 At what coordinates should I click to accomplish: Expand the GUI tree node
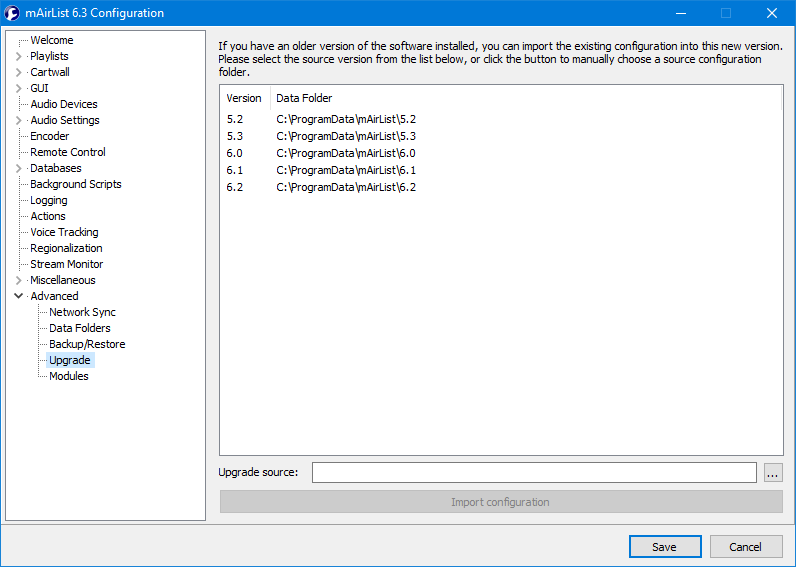(x=19, y=88)
